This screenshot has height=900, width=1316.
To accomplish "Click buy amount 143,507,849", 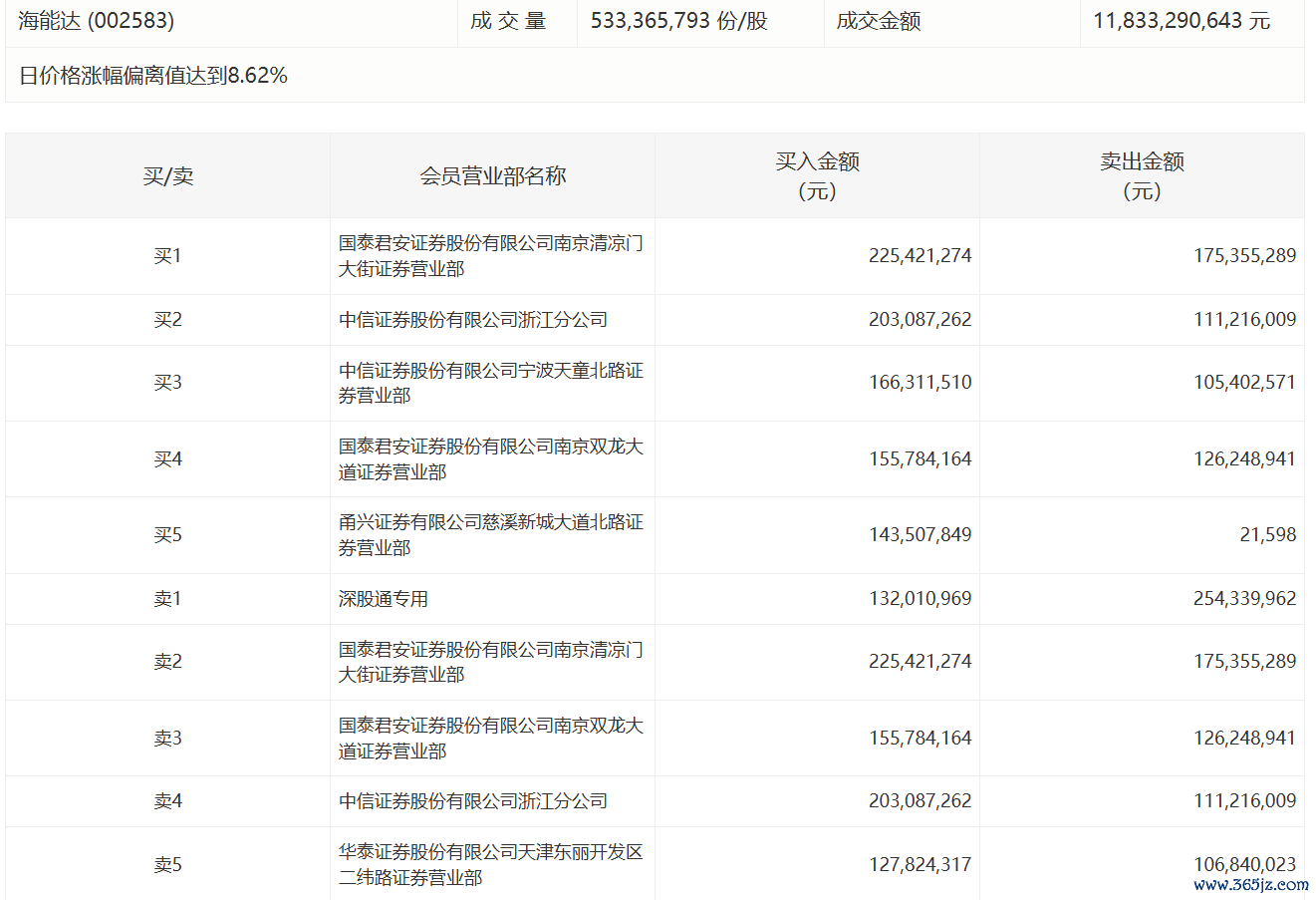I will (x=921, y=535).
